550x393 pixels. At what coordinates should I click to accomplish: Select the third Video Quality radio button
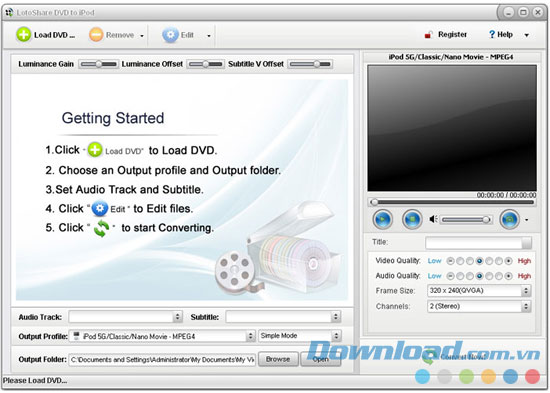pos(470,261)
